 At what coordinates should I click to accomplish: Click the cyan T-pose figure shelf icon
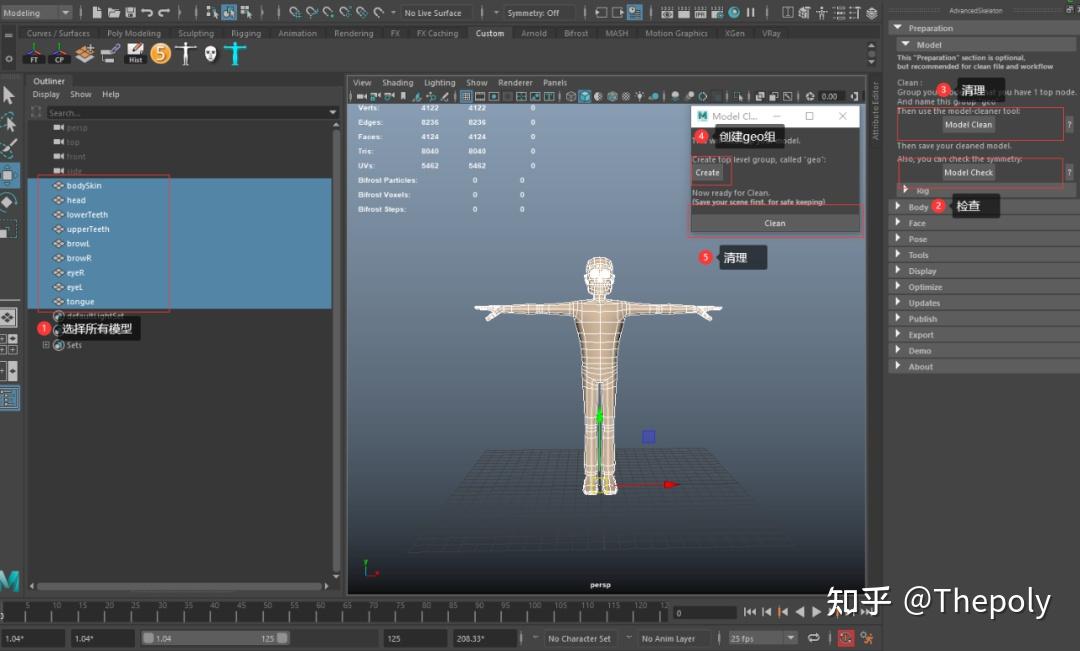click(x=235, y=54)
